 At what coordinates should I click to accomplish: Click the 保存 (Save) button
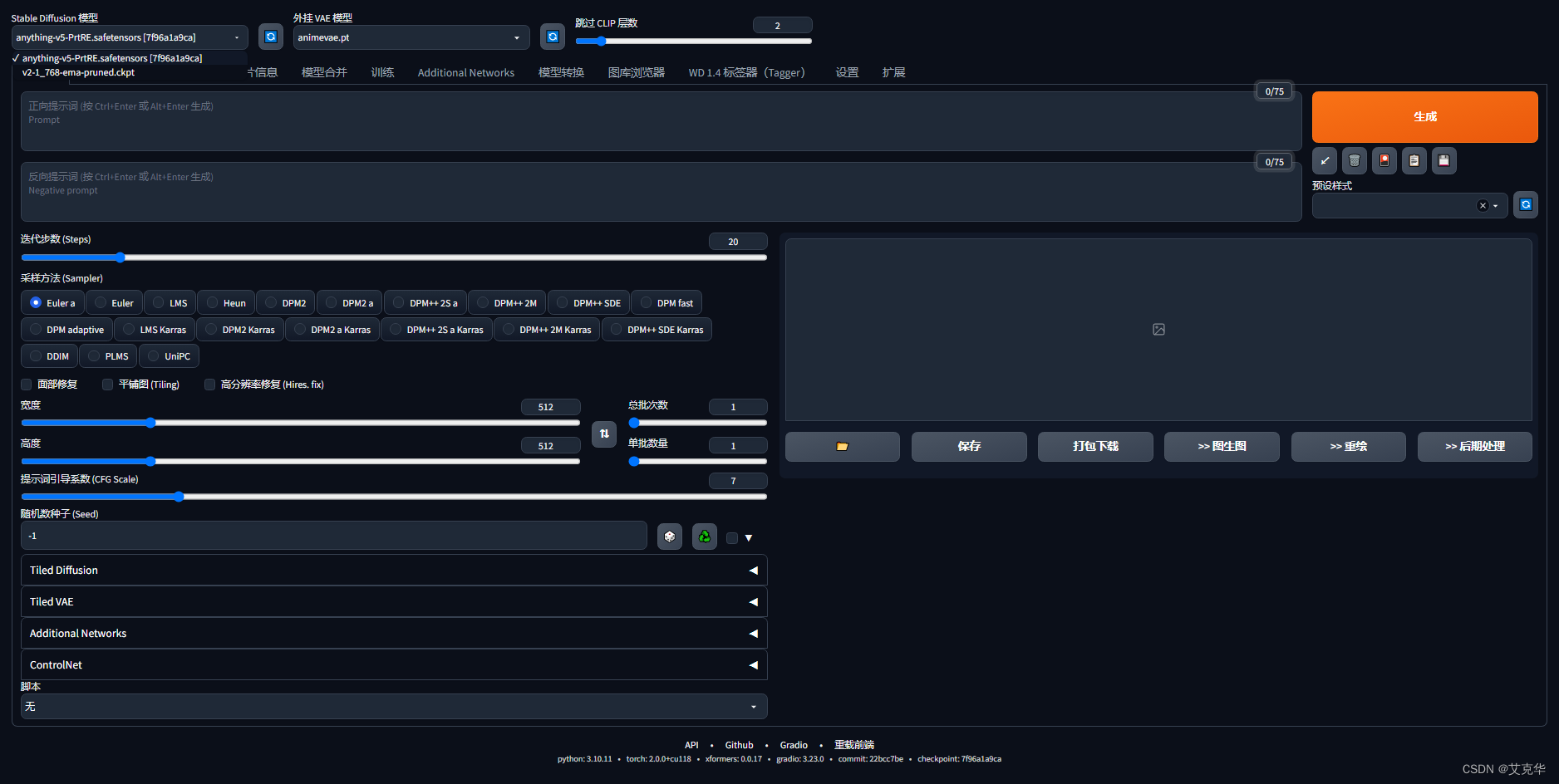[x=969, y=446]
